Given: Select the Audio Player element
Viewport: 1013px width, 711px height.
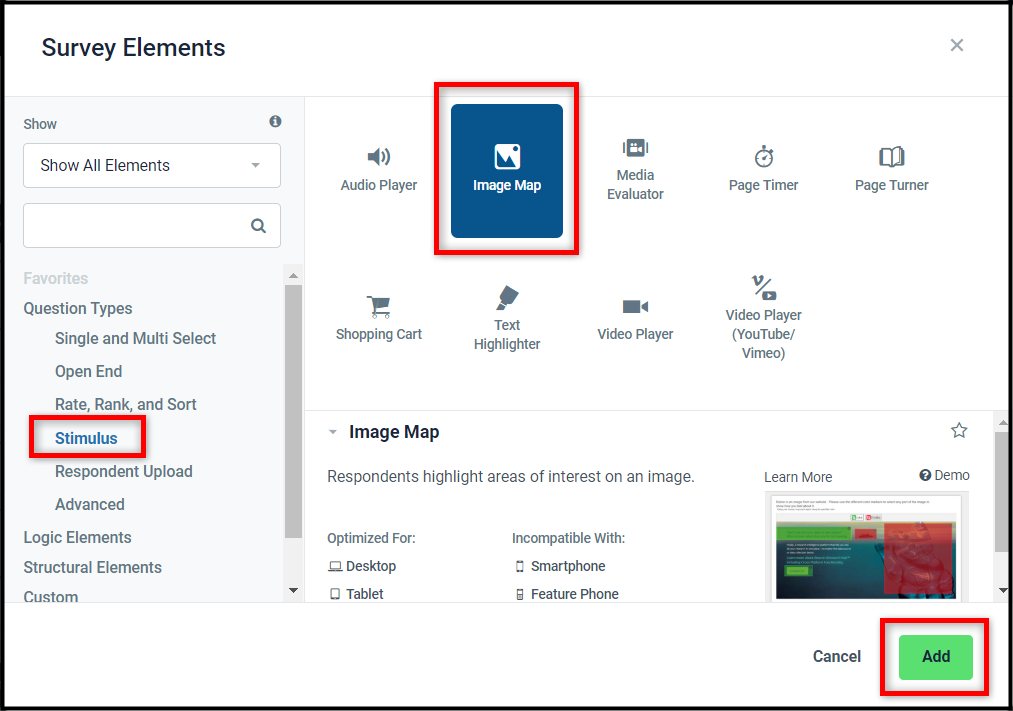Looking at the screenshot, I should (379, 170).
